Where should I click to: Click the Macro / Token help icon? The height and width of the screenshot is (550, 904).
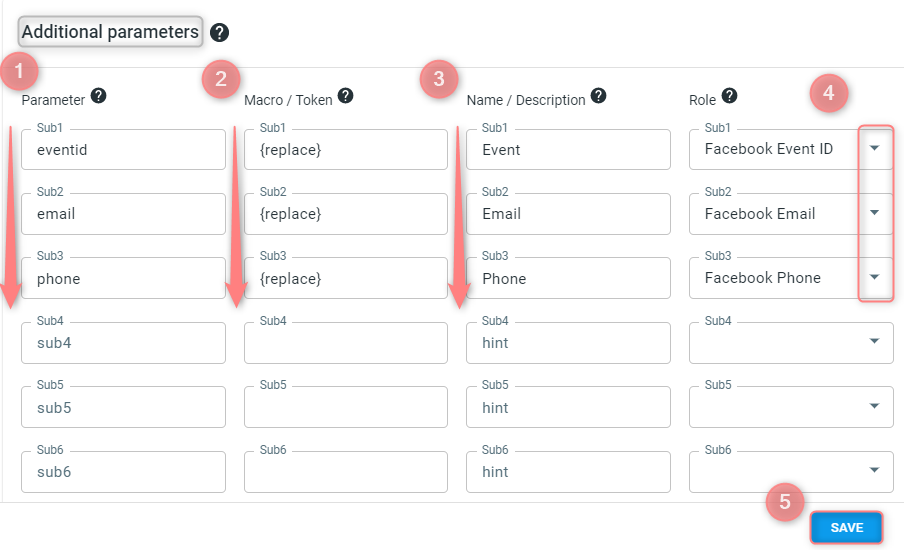click(345, 96)
